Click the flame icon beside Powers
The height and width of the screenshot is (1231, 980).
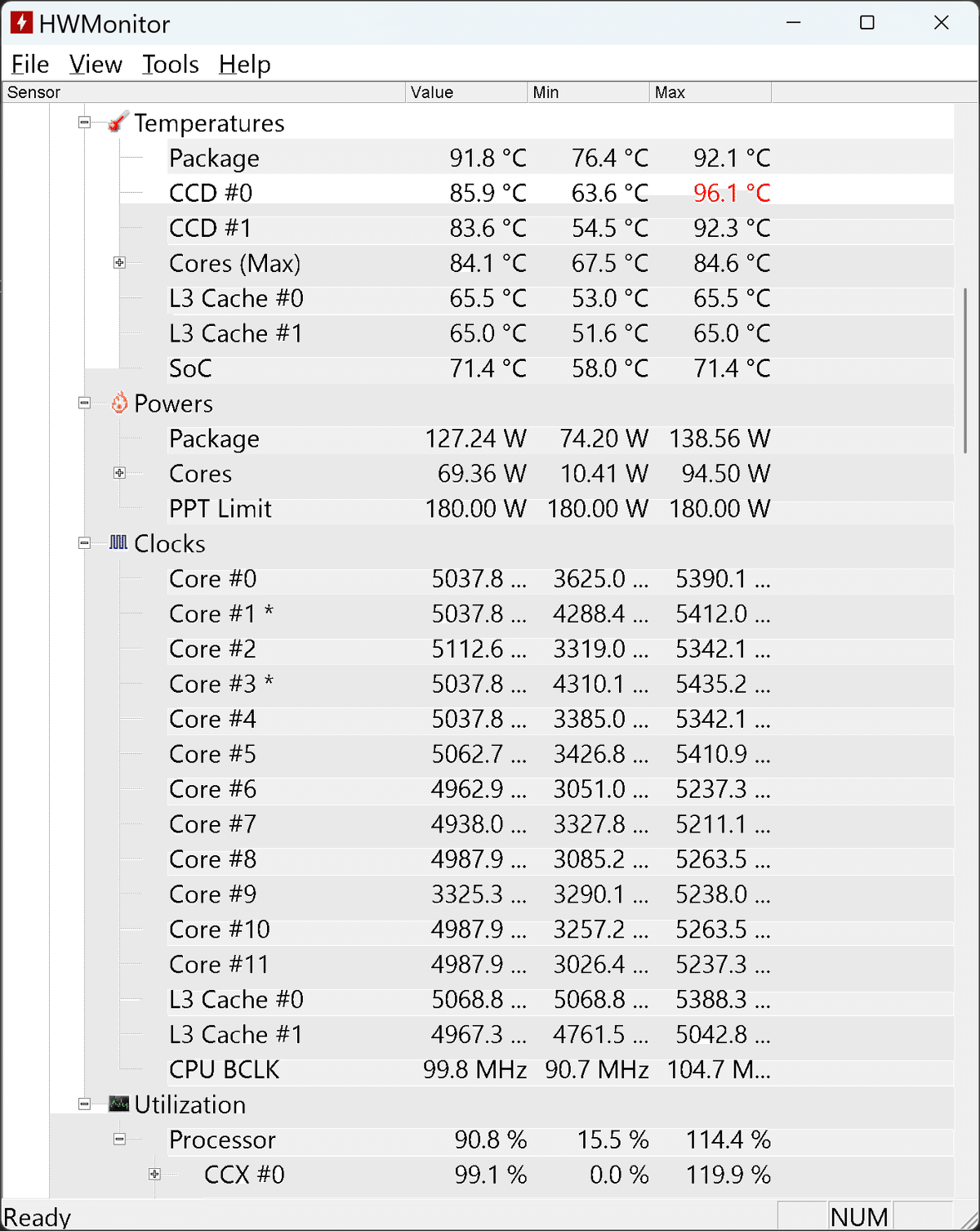click(x=119, y=403)
